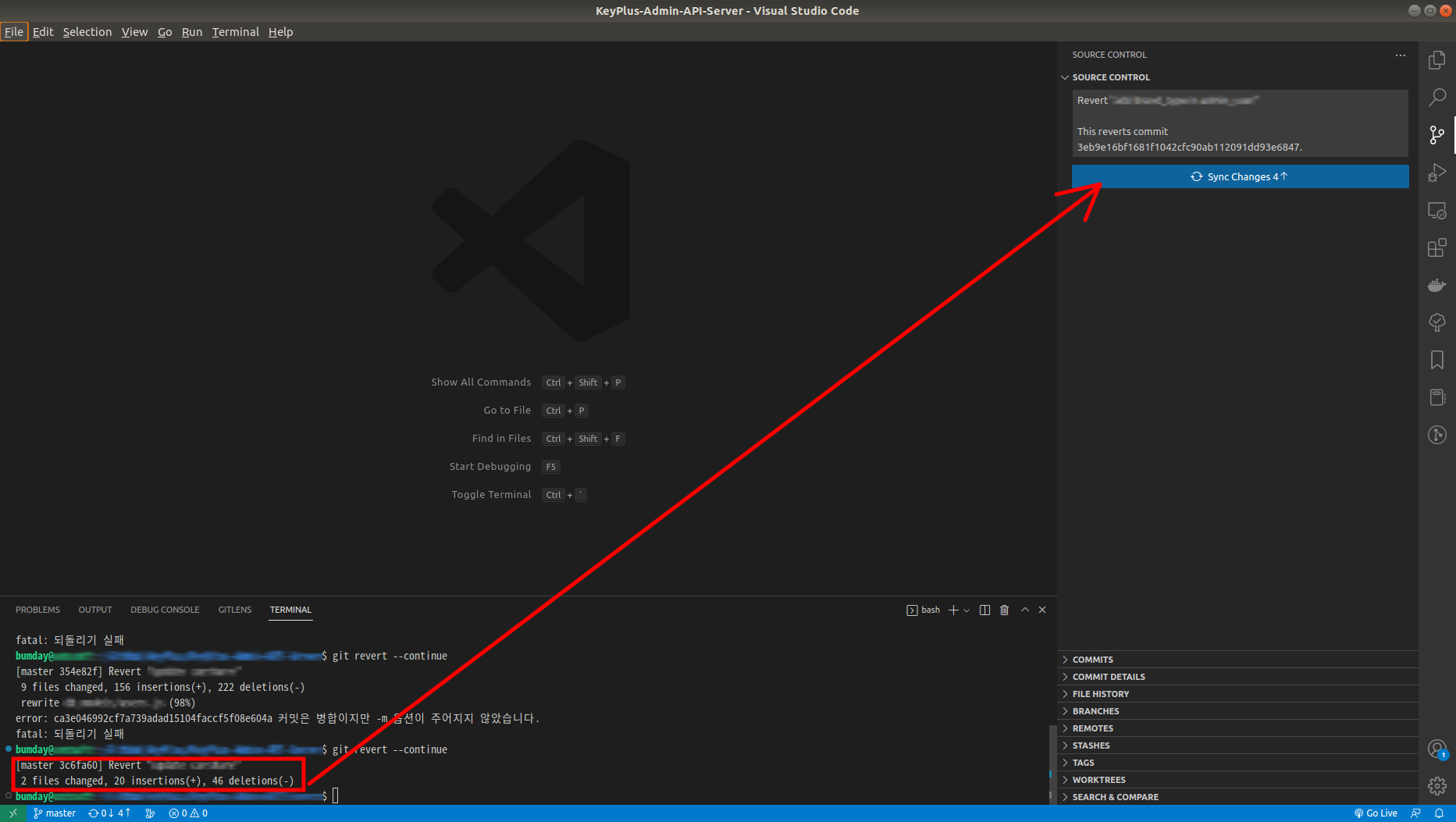Expand the SEARCH & COMPARE section
This screenshot has width=1456, height=822.
click(x=1238, y=797)
